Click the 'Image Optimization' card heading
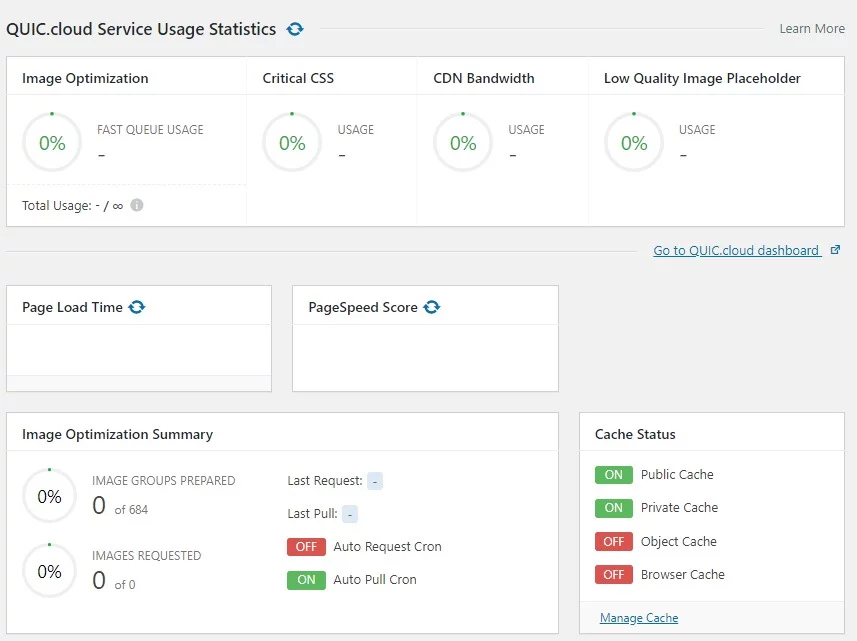Image resolution: width=857 pixels, height=641 pixels. click(x=85, y=78)
